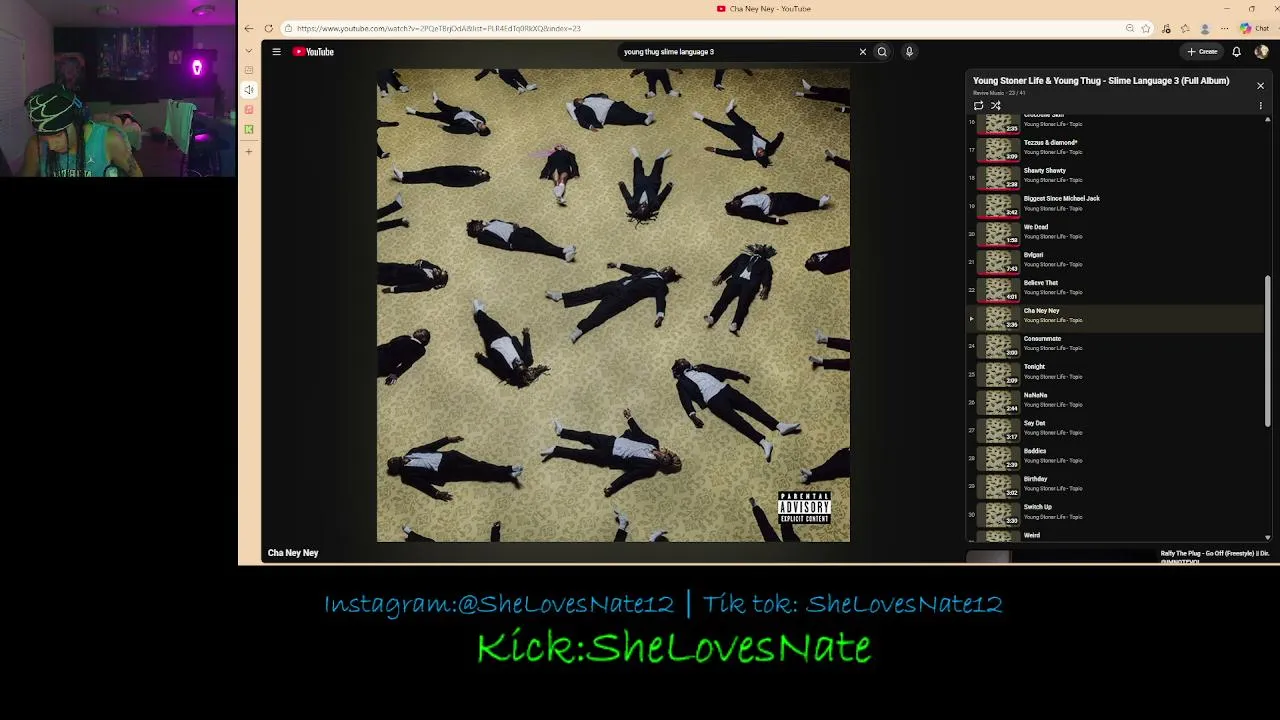Click the muted-audio tab icon in the sidebar
Image resolution: width=1280 pixels, height=720 pixels.
pyautogui.click(x=249, y=90)
